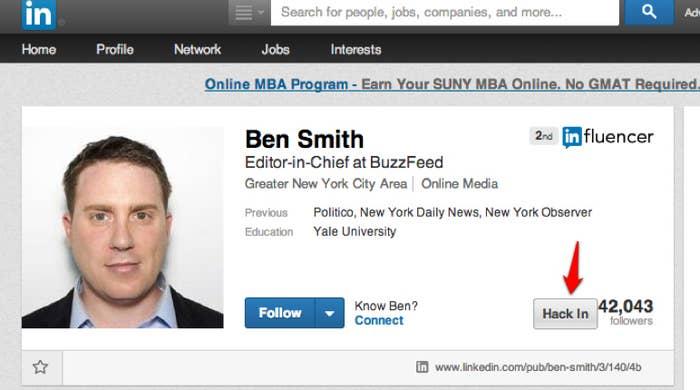Viewport: 700px width, 390px height.
Task: Select the Interests menu item
Action: tap(356, 49)
